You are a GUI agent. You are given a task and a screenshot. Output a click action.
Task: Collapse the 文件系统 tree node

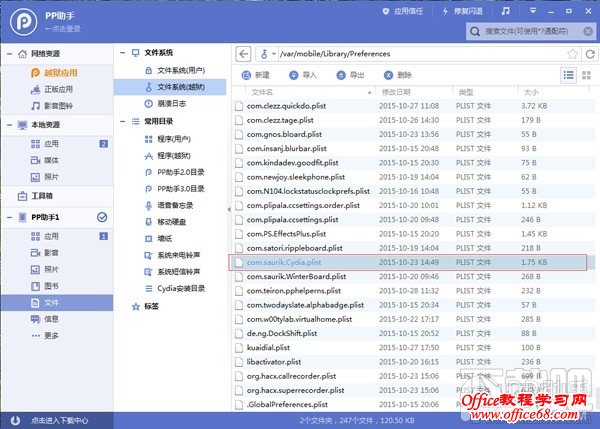122,53
